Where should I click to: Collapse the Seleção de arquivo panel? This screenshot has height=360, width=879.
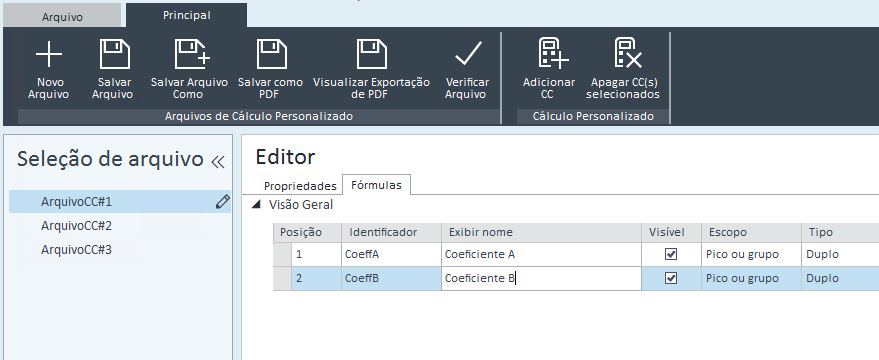click(218, 162)
